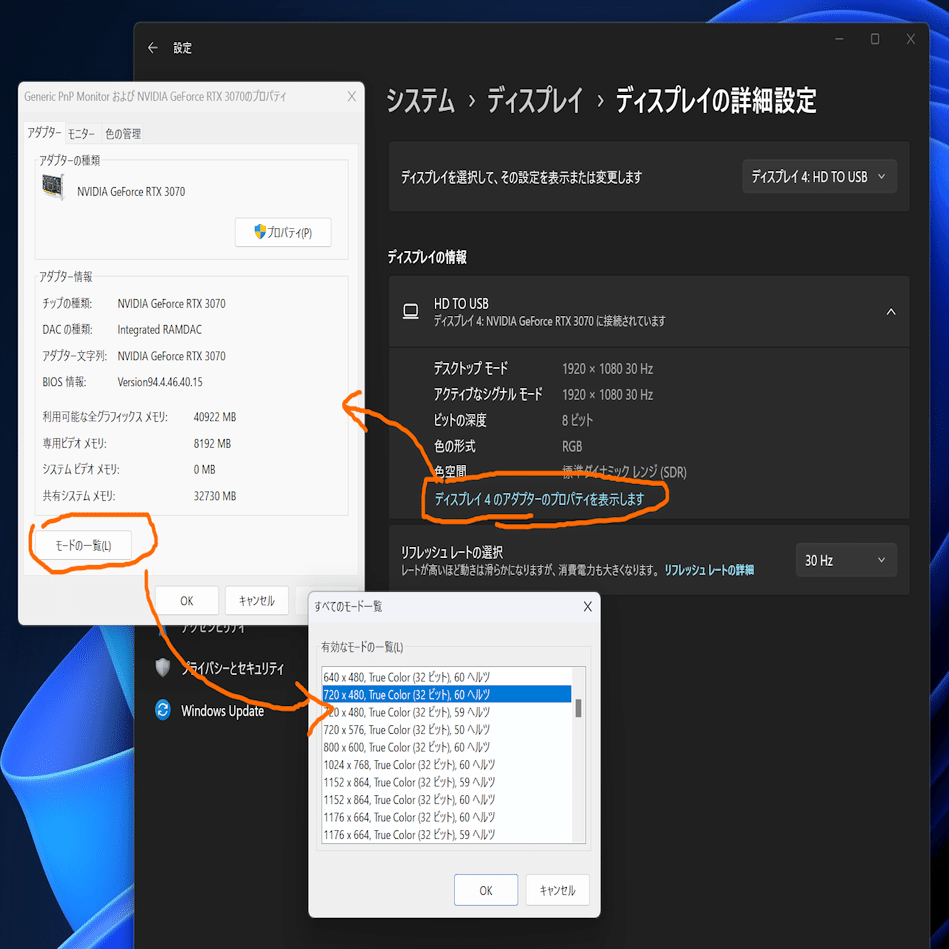Minimize the Settings window
The height and width of the screenshot is (949, 949).
(839, 39)
